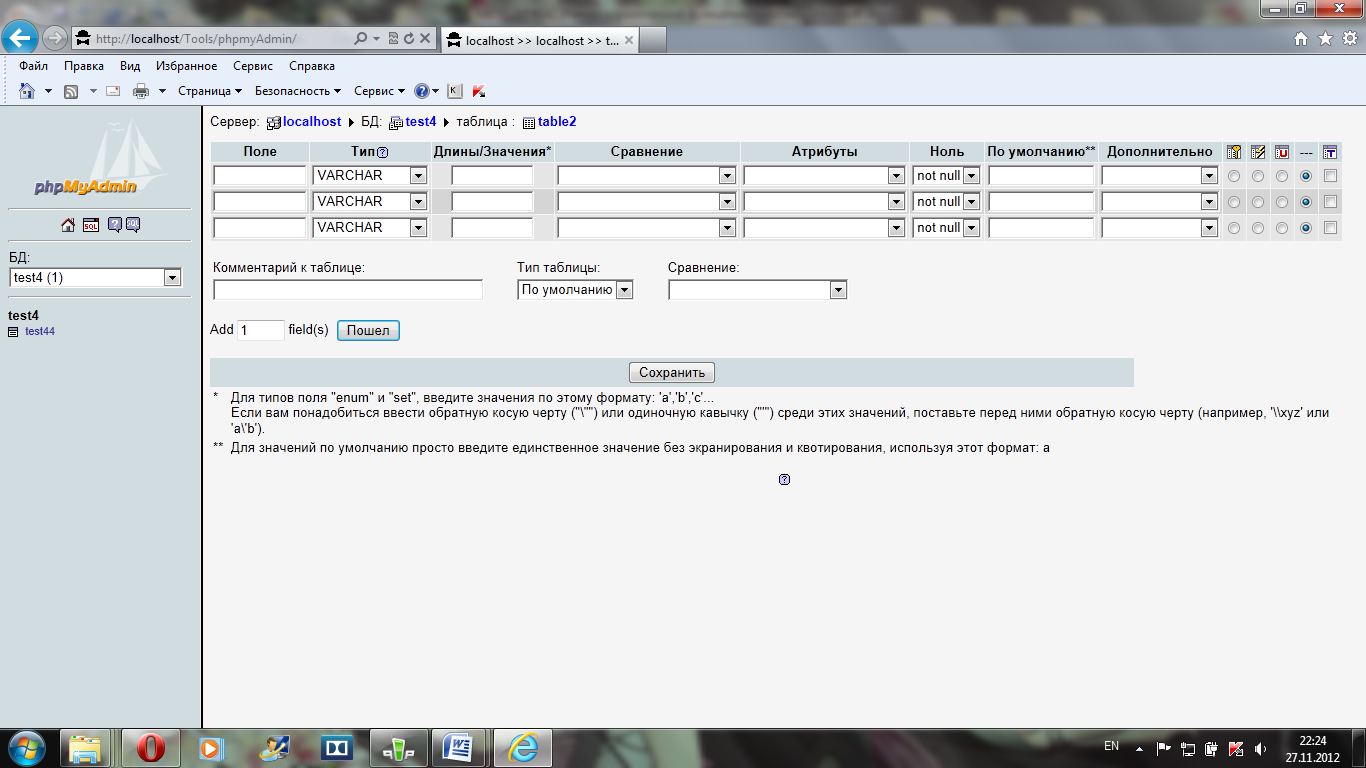This screenshot has width=1366, height=768.
Task: Go to phpMyAdmin home via sidebar house icon
Action: coord(68,225)
